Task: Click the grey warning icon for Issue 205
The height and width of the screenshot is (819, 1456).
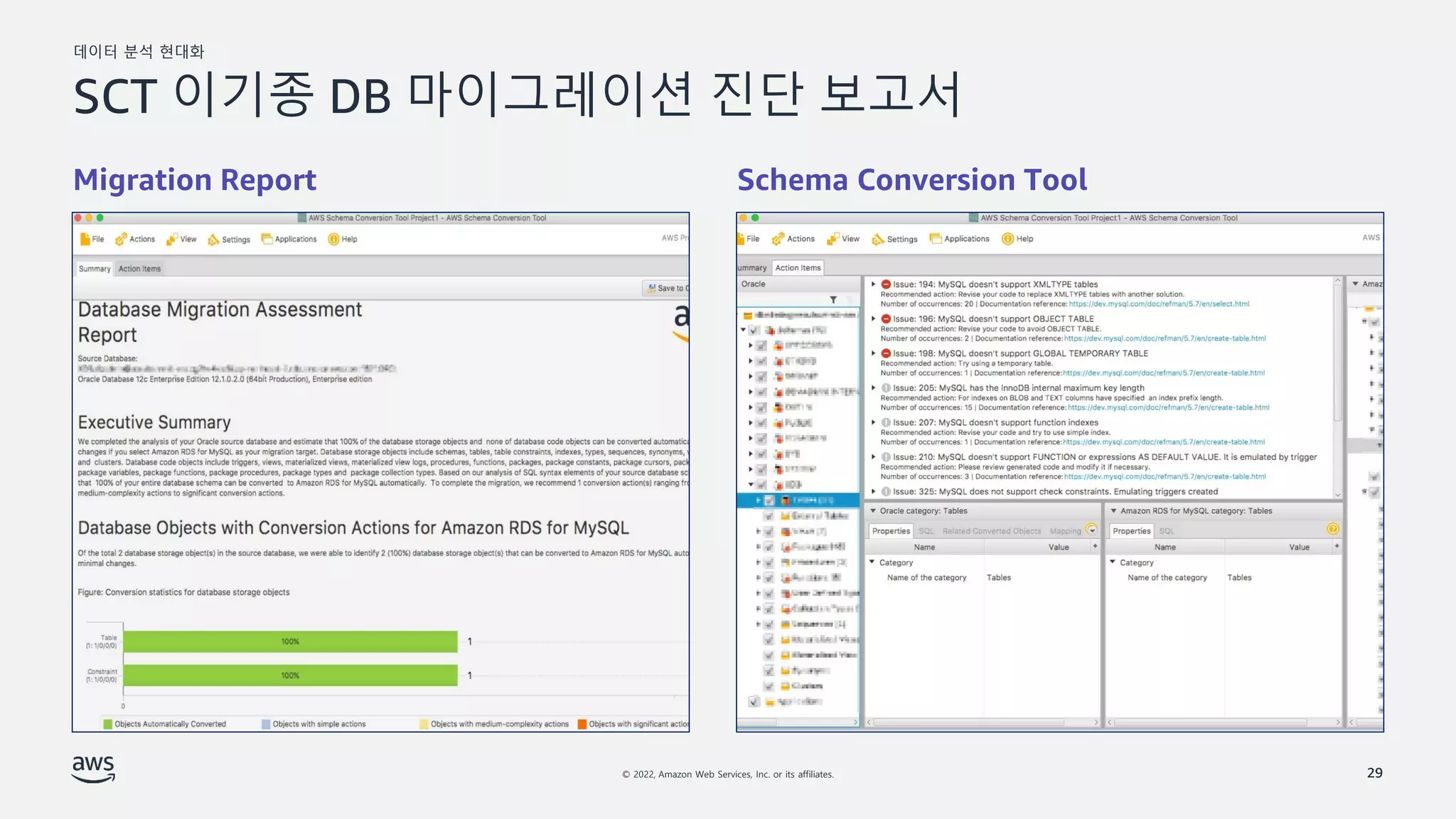Action: pyautogui.click(x=886, y=388)
